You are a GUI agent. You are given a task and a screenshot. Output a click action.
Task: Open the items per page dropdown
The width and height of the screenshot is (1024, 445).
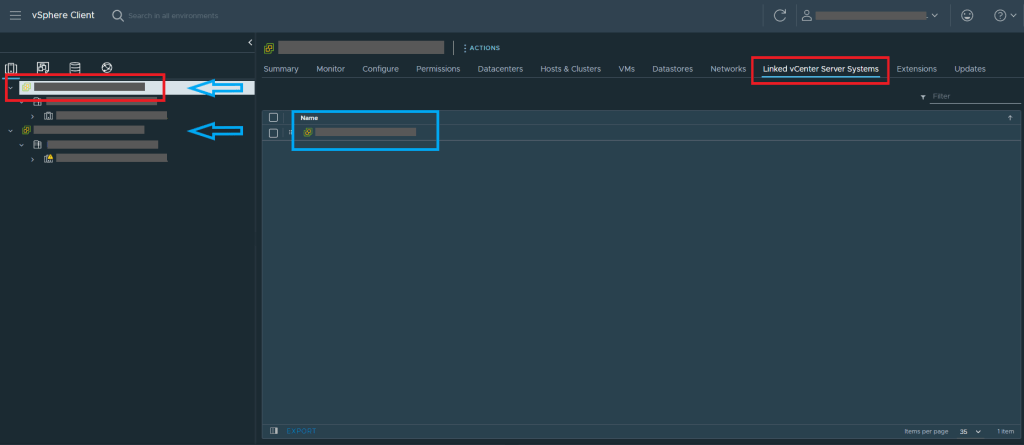[x=970, y=431]
